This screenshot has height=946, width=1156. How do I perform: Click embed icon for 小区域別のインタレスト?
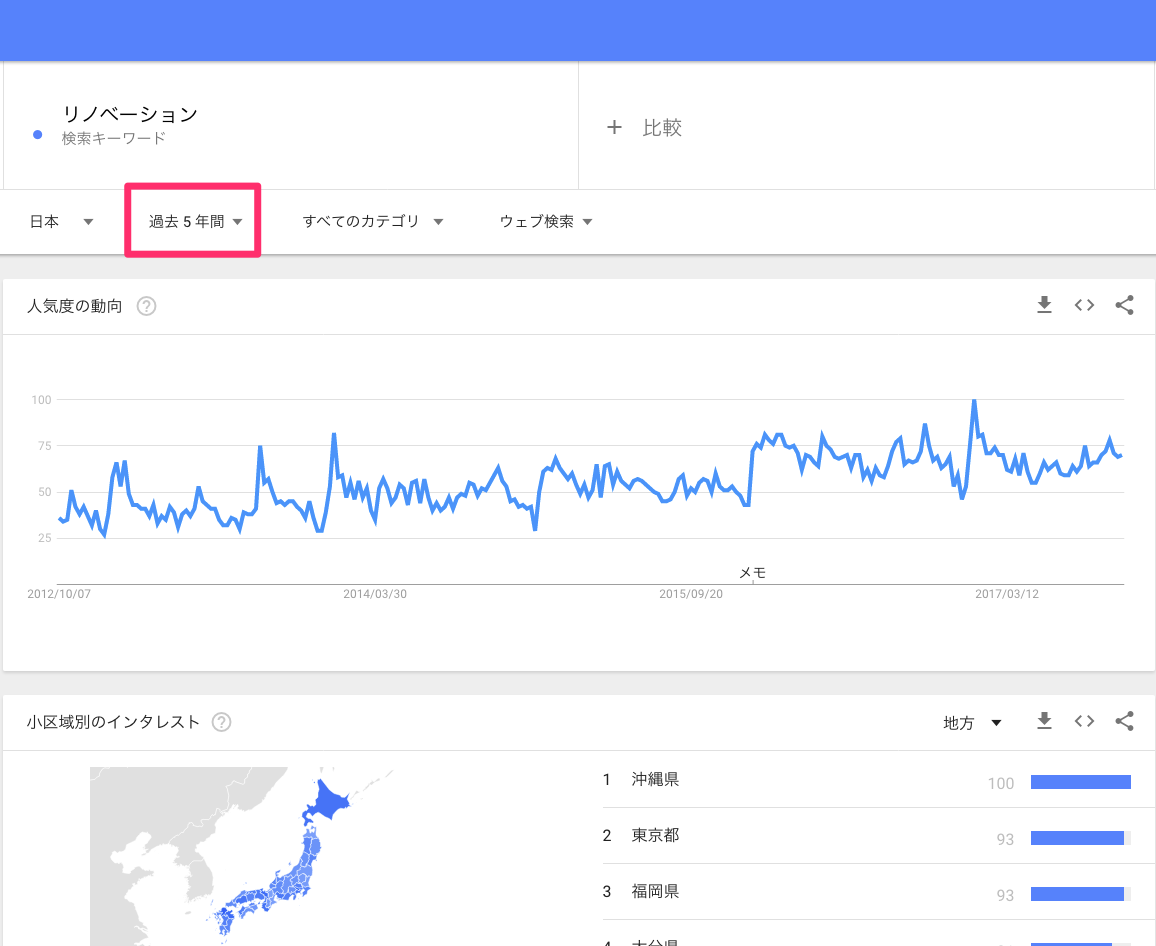click(x=1084, y=721)
